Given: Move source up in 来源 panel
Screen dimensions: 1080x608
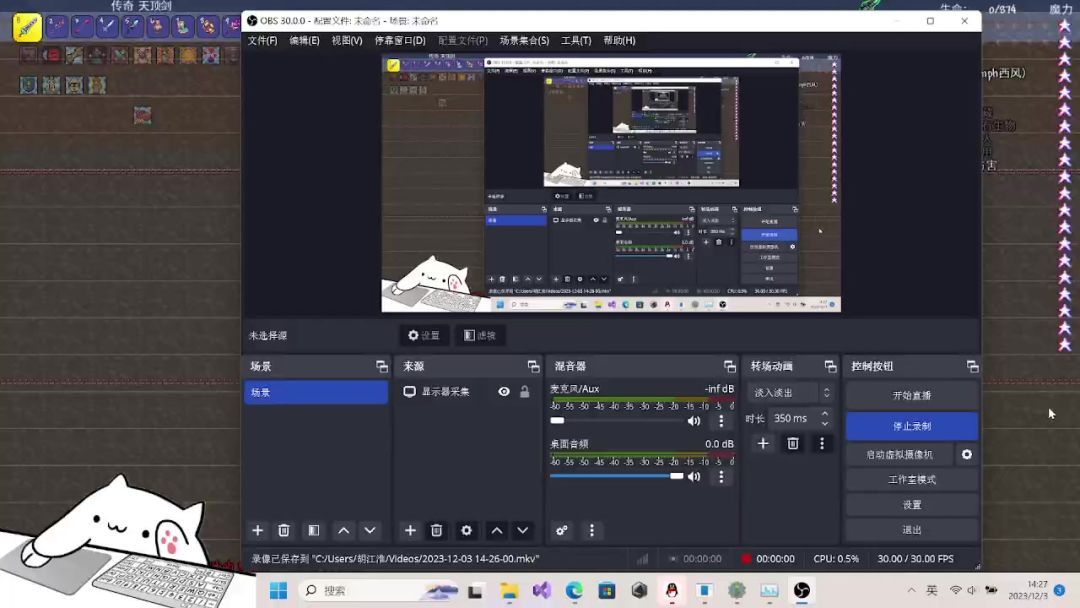Looking at the screenshot, I should 497,530.
